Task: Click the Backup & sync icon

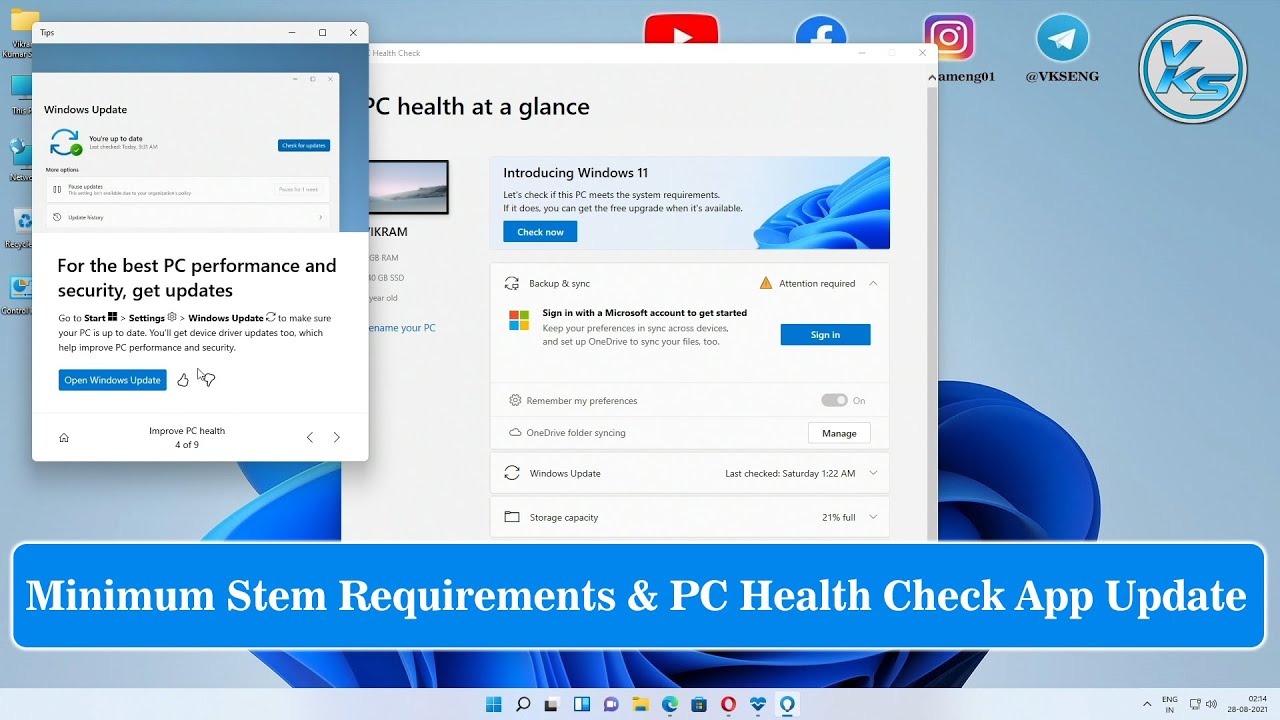Action: coord(512,283)
